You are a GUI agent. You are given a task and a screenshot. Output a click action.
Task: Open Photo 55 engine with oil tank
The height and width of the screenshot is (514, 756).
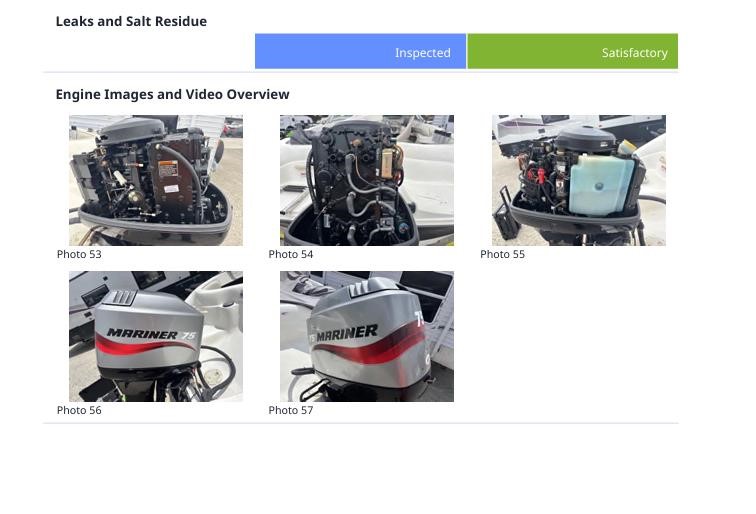pos(579,180)
